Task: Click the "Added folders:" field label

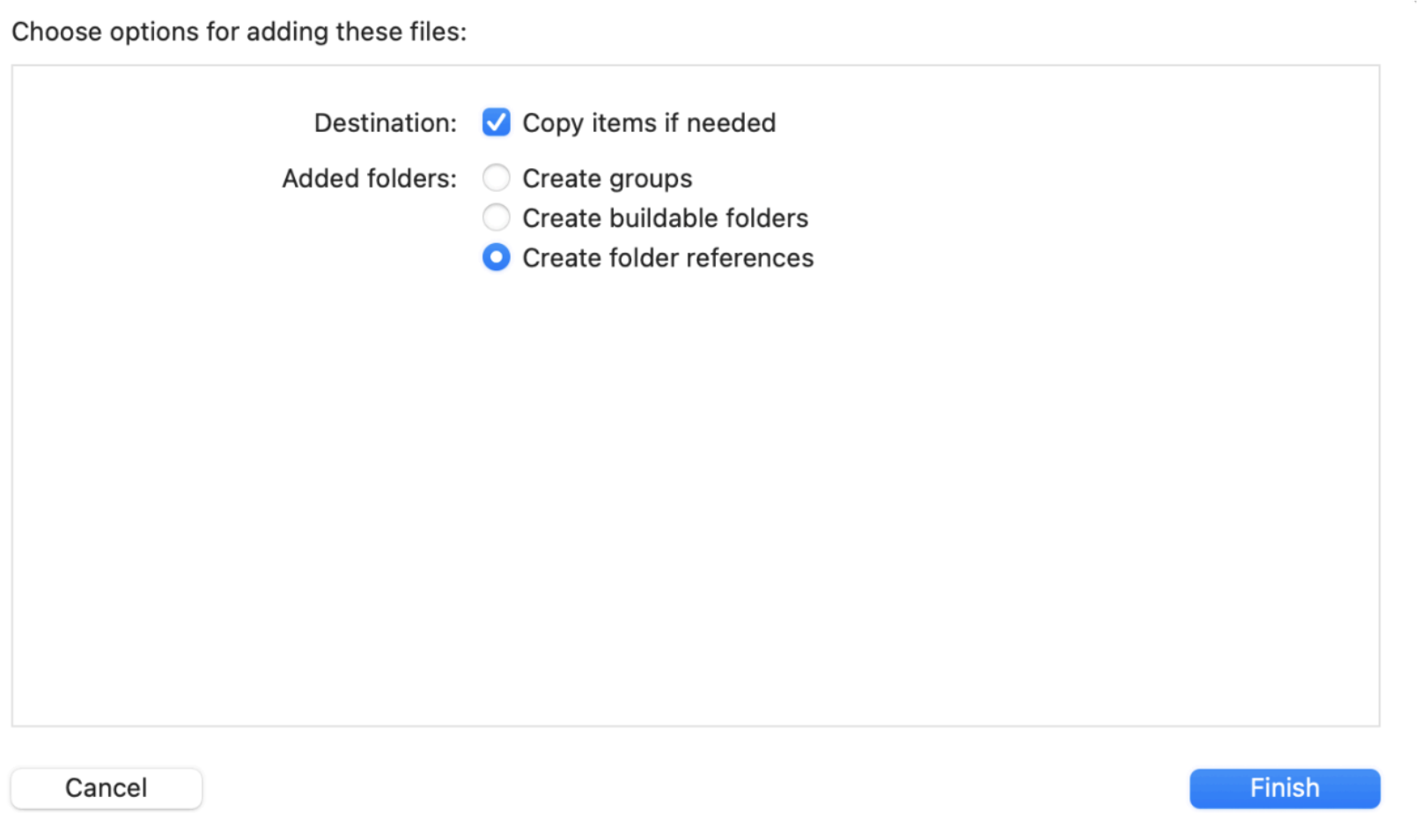Action: pyautogui.click(x=370, y=179)
